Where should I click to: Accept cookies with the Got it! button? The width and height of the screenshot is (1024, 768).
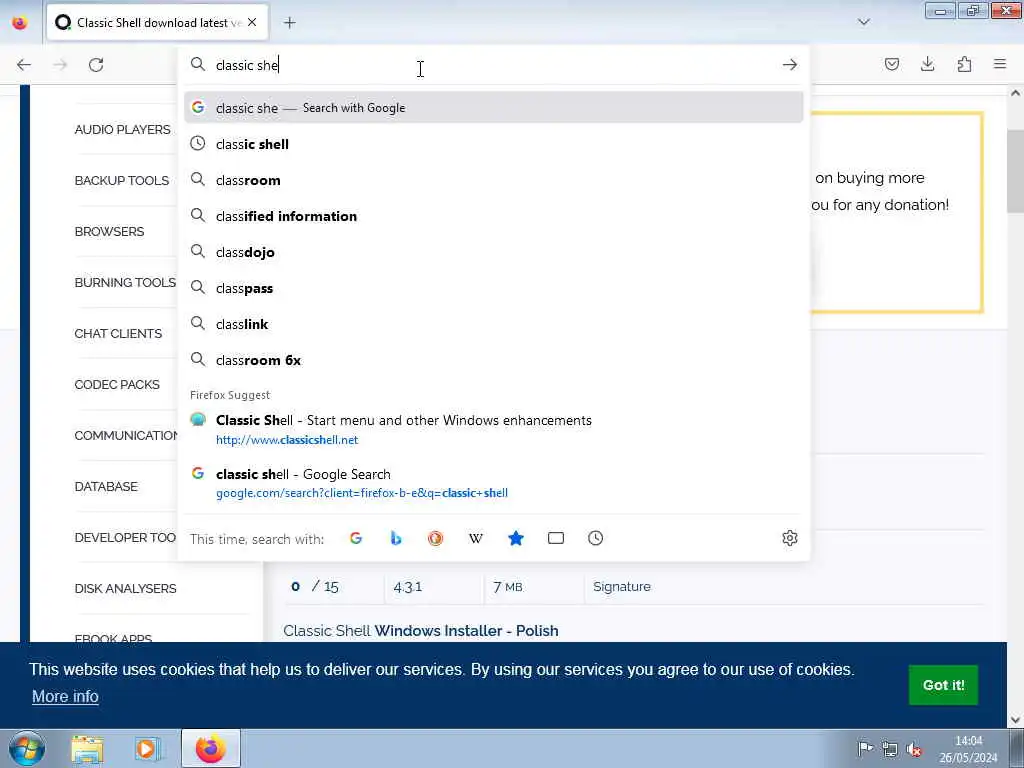click(943, 684)
